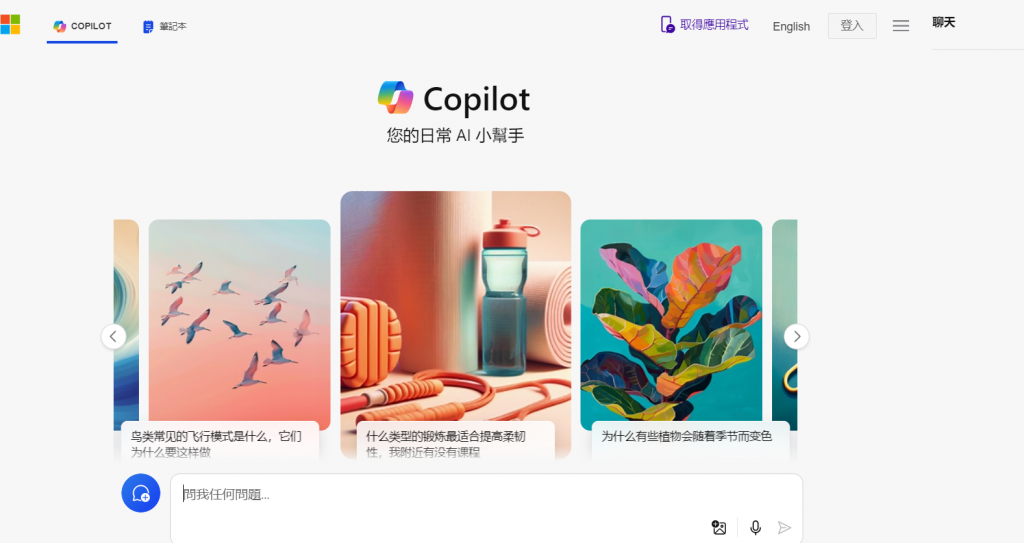The height and width of the screenshot is (543, 1024).
Task: Show previous carousel card with left chevron
Action: [x=114, y=337]
